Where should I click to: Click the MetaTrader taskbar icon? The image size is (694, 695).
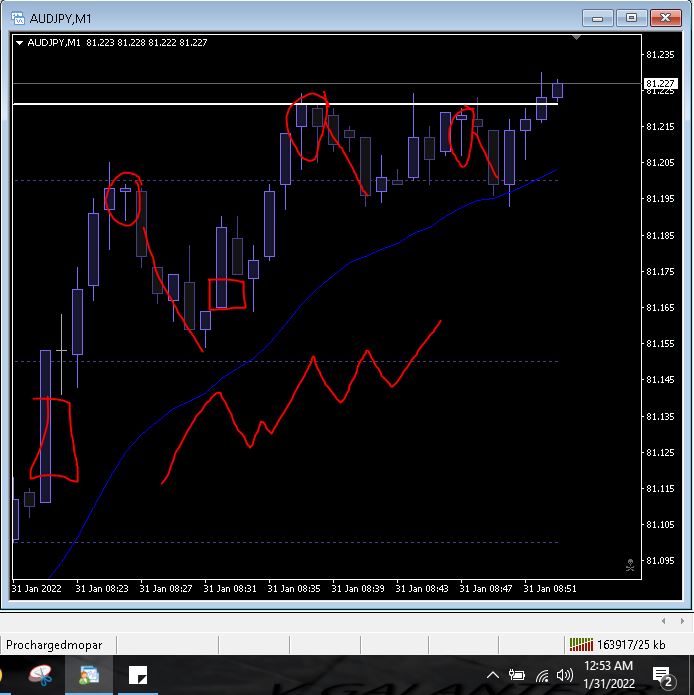point(89,675)
